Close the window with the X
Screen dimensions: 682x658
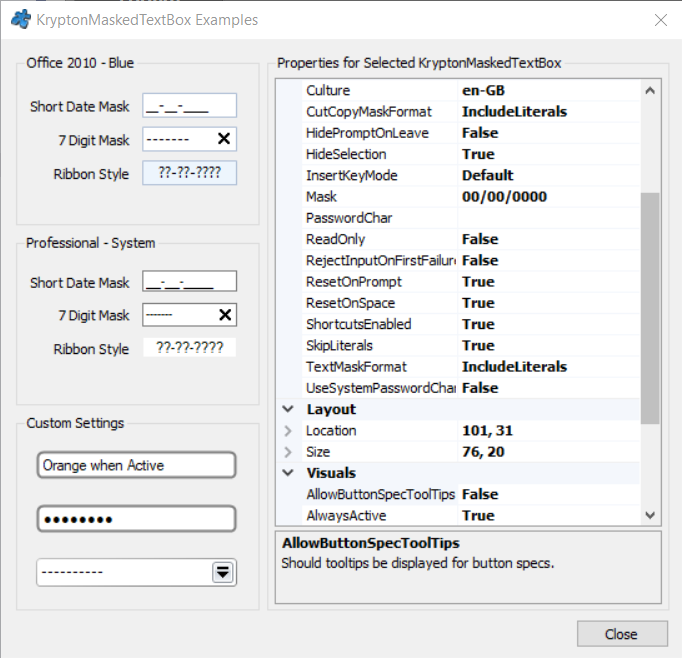pyautogui.click(x=661, y=20)
